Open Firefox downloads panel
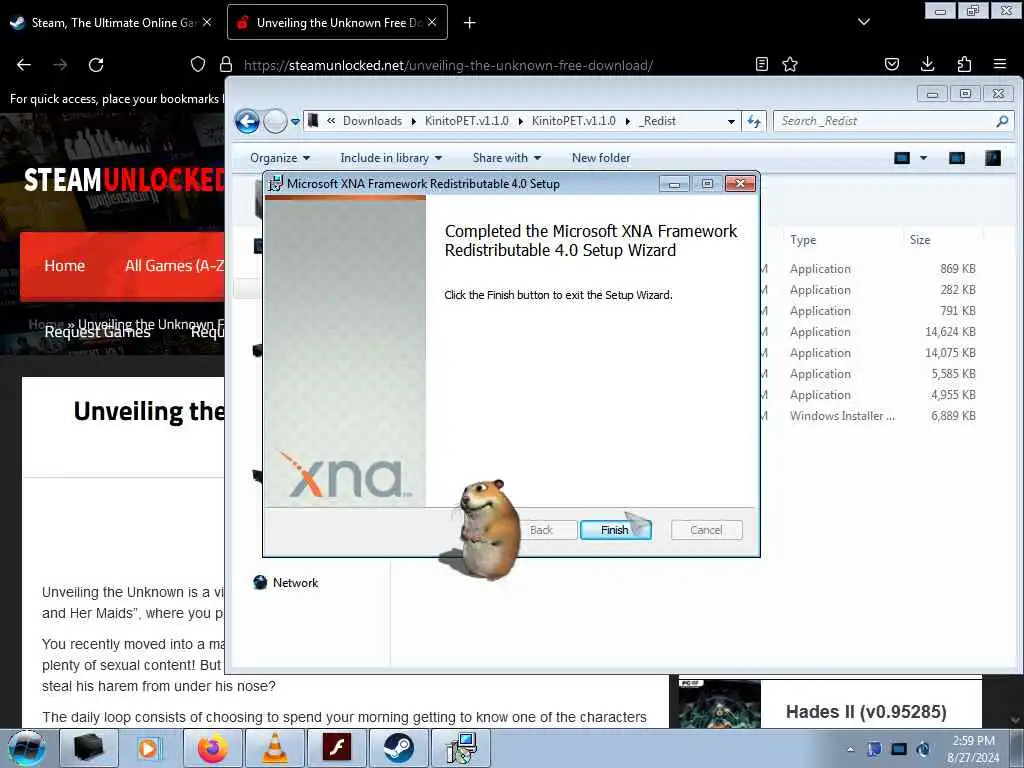This screenshot has width=1024, height=768. pos(927,64)
